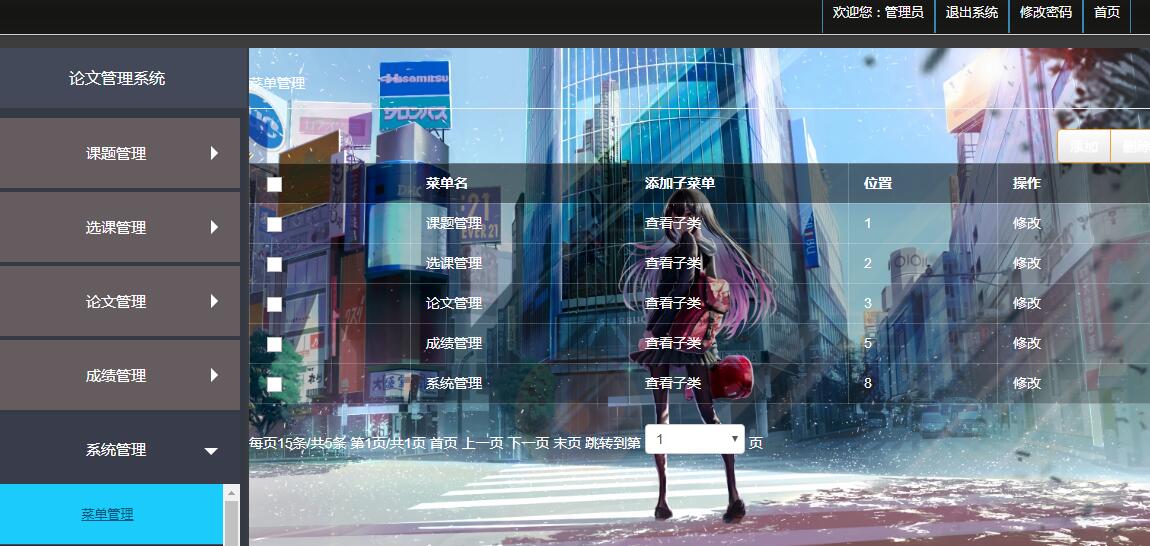1150x546 pixels.
Task: Click 查看子类 for the 论文管理 row
Action: [673, 303]
